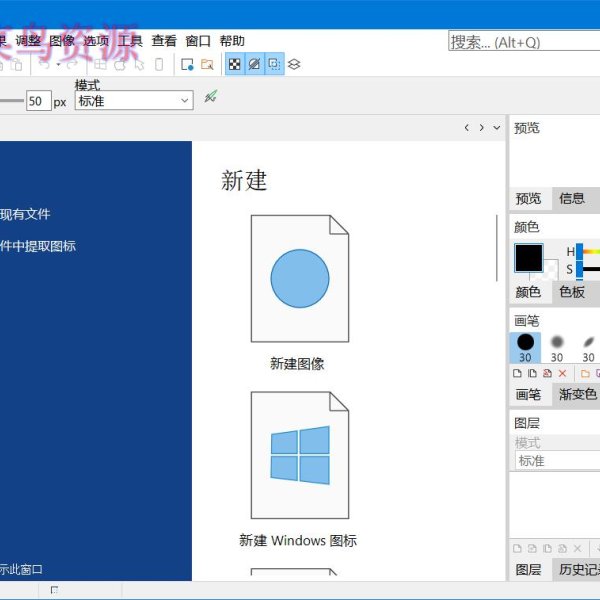Switch to the 颜色 tab

point(528,292)
